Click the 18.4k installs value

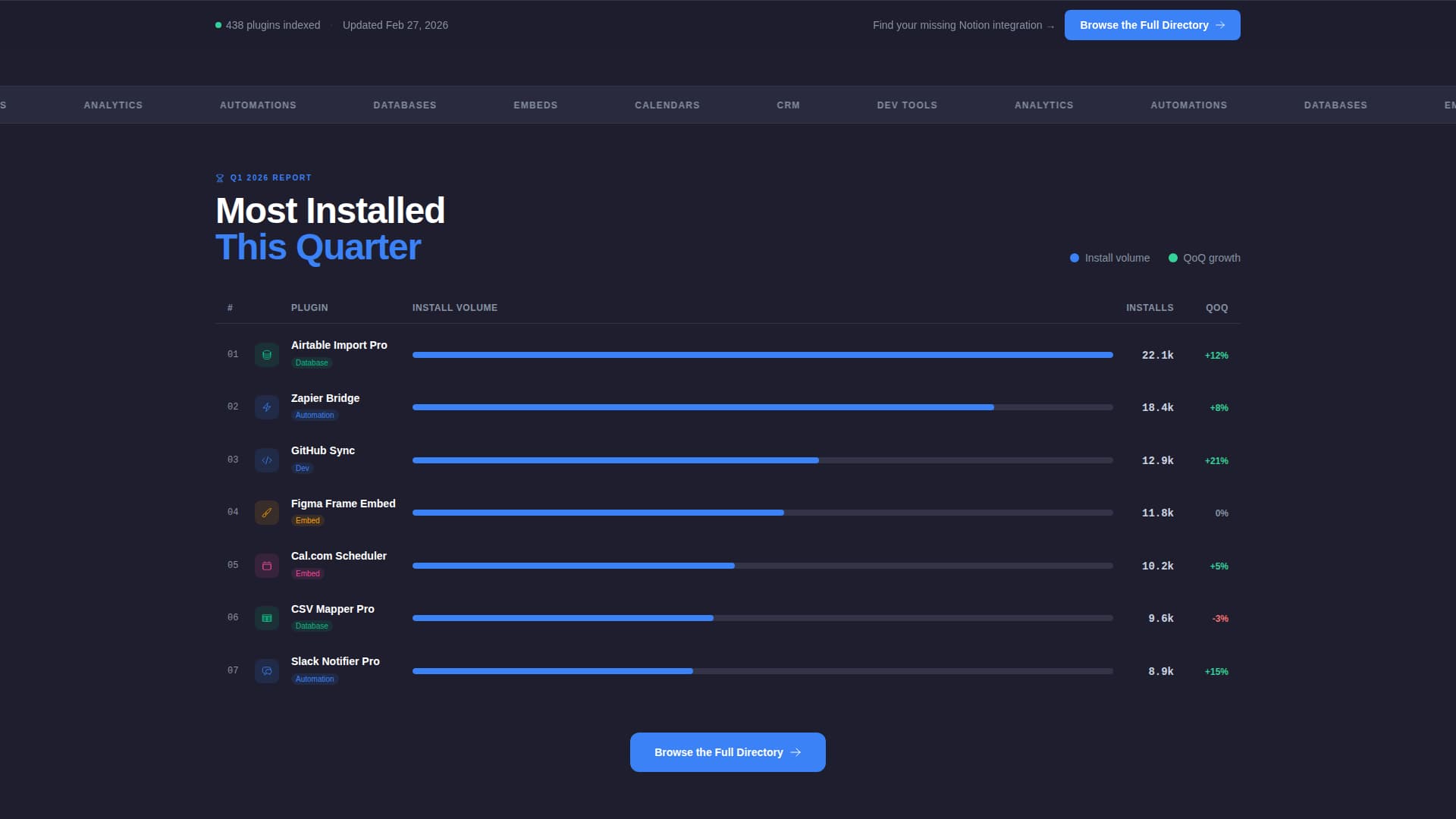click(1158, 407)
